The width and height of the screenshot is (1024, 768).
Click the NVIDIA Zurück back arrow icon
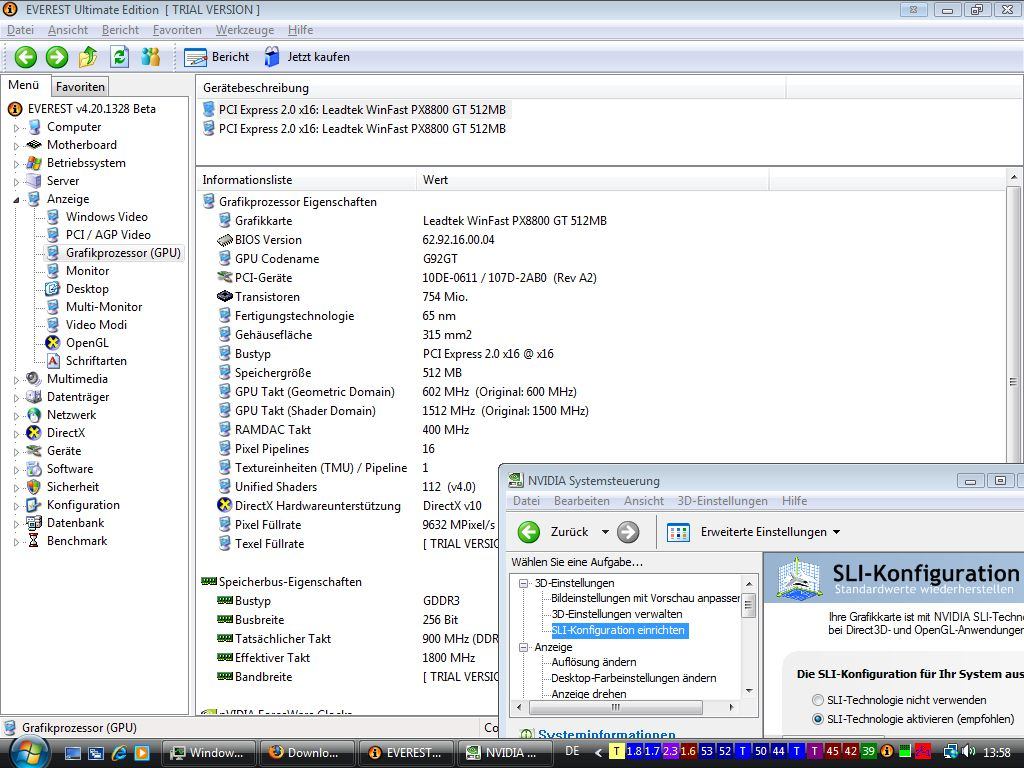(529, 532)
